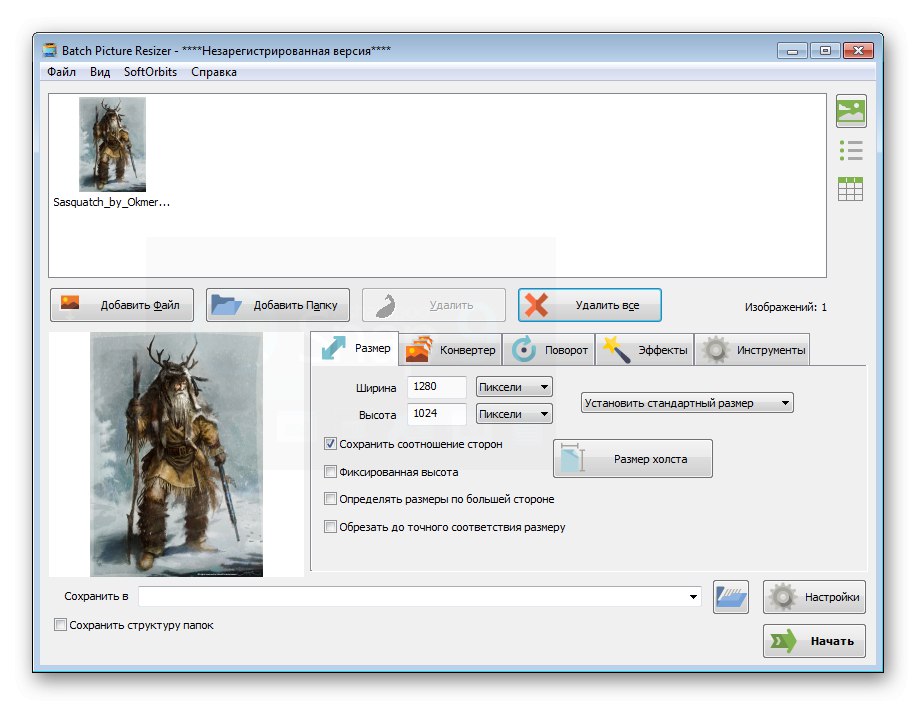Open the Эффекты tab
The image size is (916, 705).
pos(644,350)
